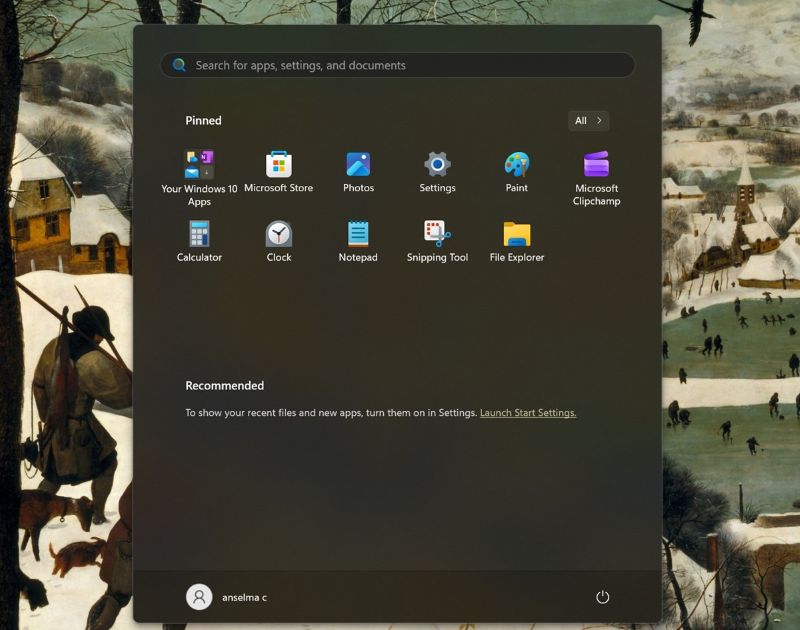
Task: Launch Microsoft Store from pinned apps
Action: click(x=279, y=171)
